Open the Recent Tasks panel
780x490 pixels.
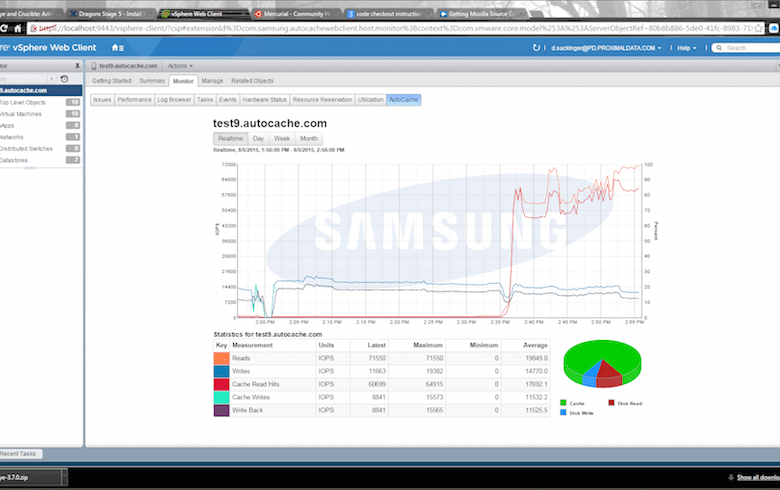coord(20,454)
